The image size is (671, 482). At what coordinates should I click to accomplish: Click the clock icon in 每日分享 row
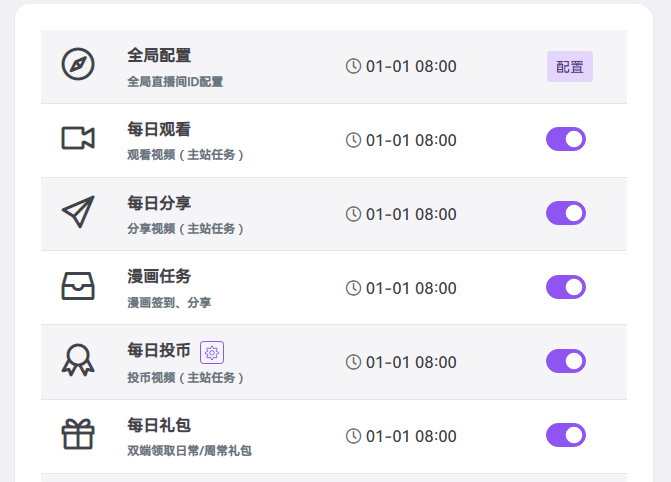point(353,214)
